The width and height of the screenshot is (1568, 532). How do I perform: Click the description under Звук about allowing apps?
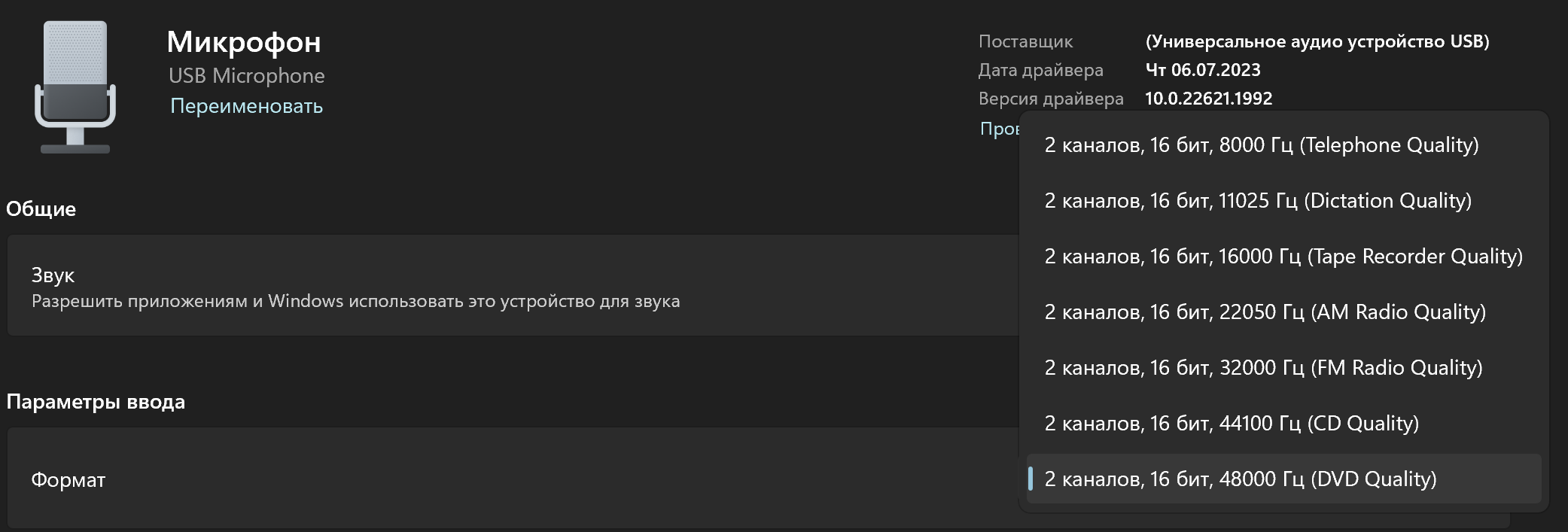(355, 302)
